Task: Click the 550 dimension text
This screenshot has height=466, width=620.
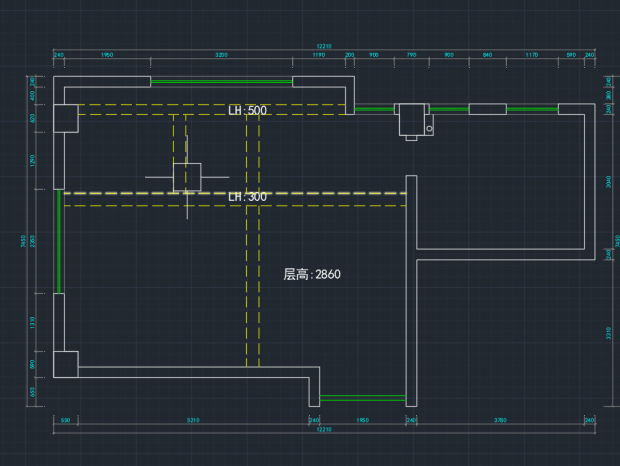Action: [x=66, y=420]
